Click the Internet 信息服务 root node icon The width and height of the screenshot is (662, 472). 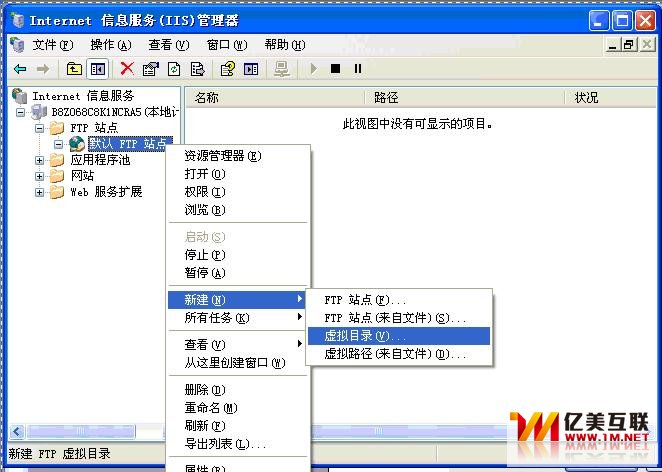[19, 96]
